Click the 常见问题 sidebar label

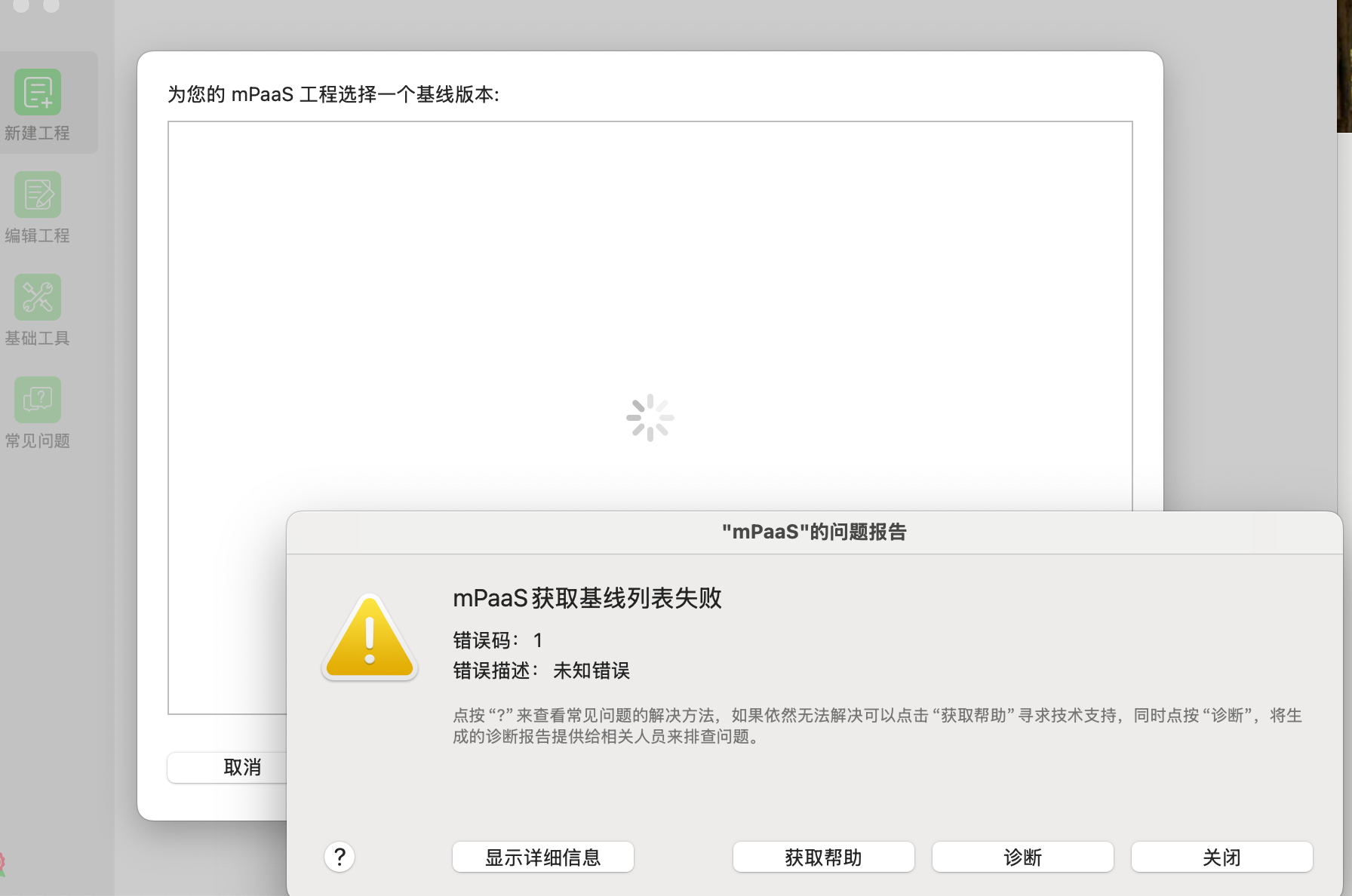click(x=37, y=441)
